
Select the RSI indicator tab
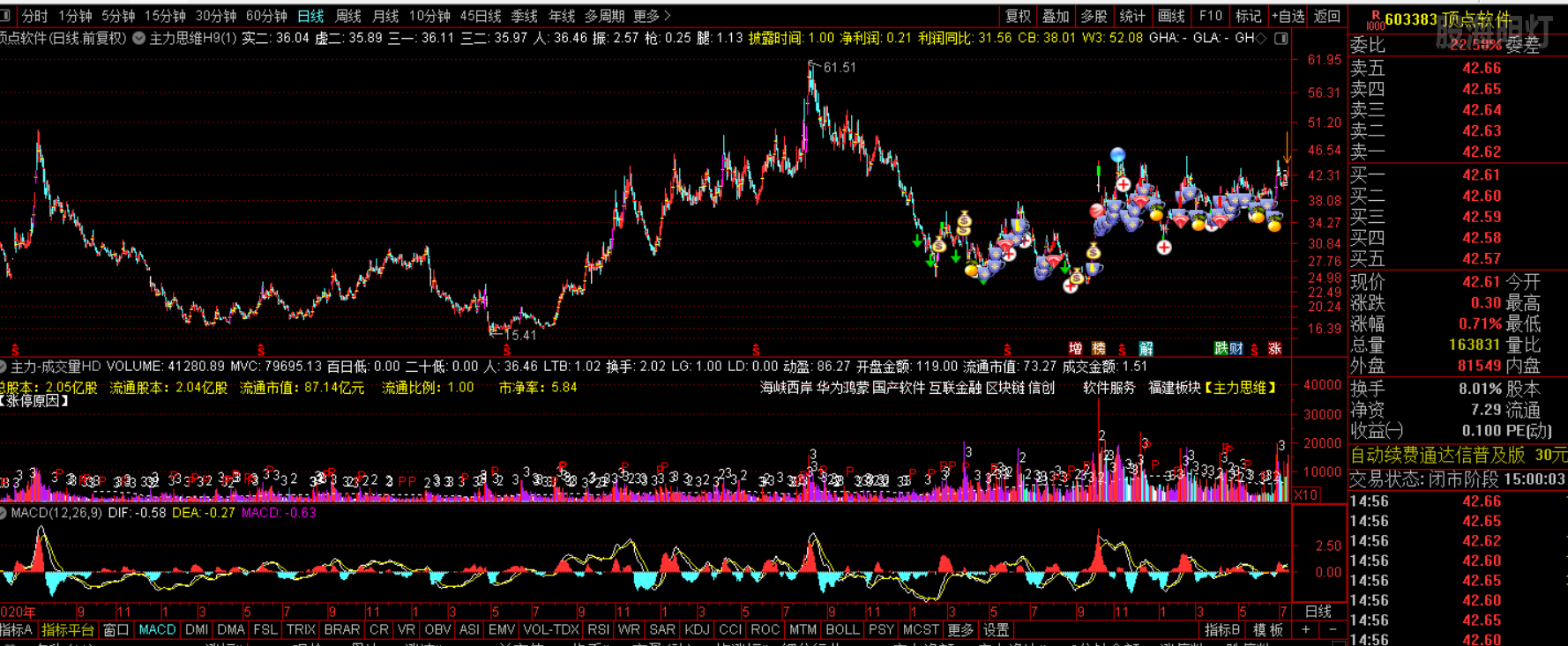click(x=598, y=629)
